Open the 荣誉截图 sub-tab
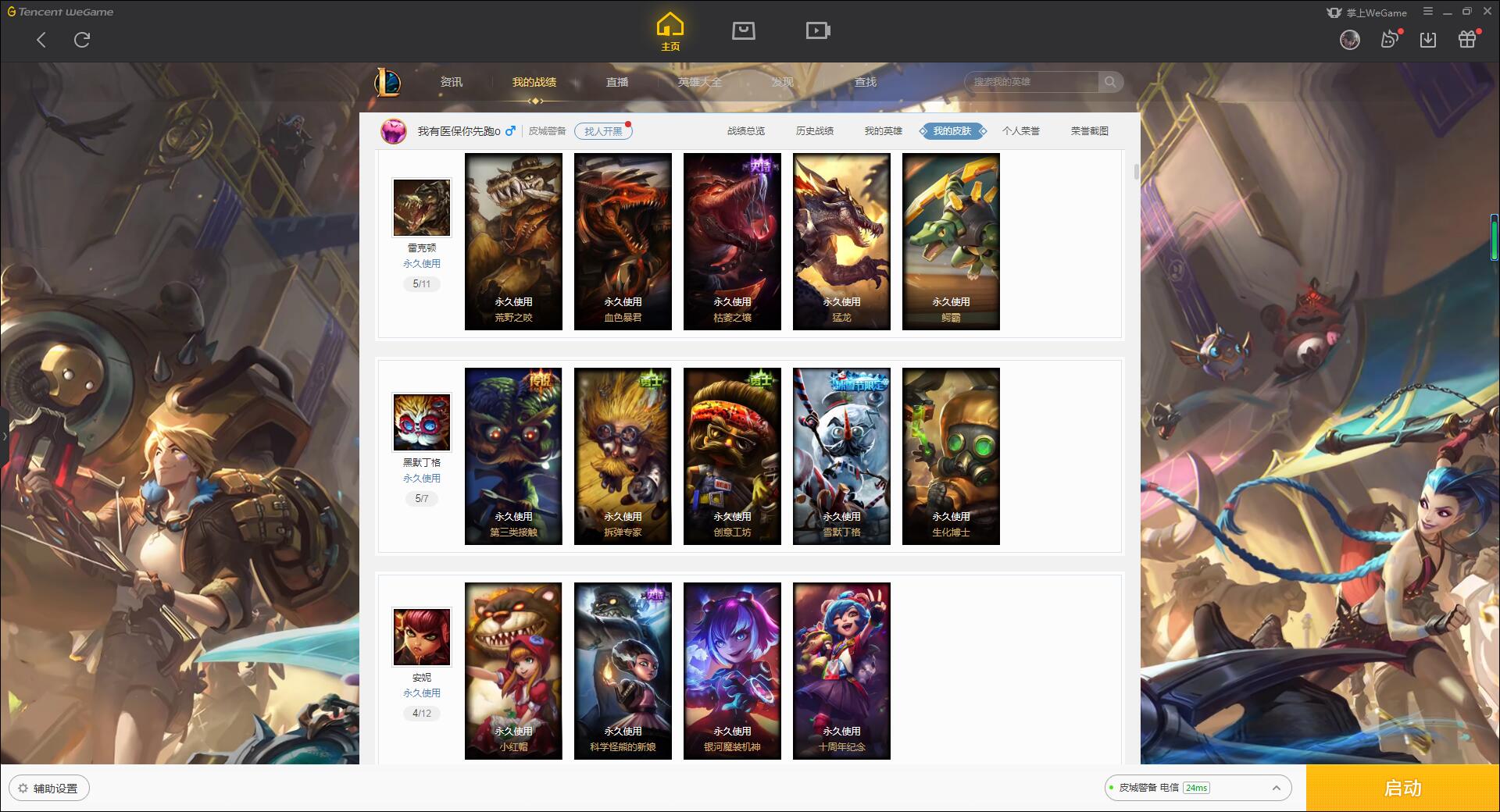Screen dimensions: 1500x812 (x=1090, y=131)
